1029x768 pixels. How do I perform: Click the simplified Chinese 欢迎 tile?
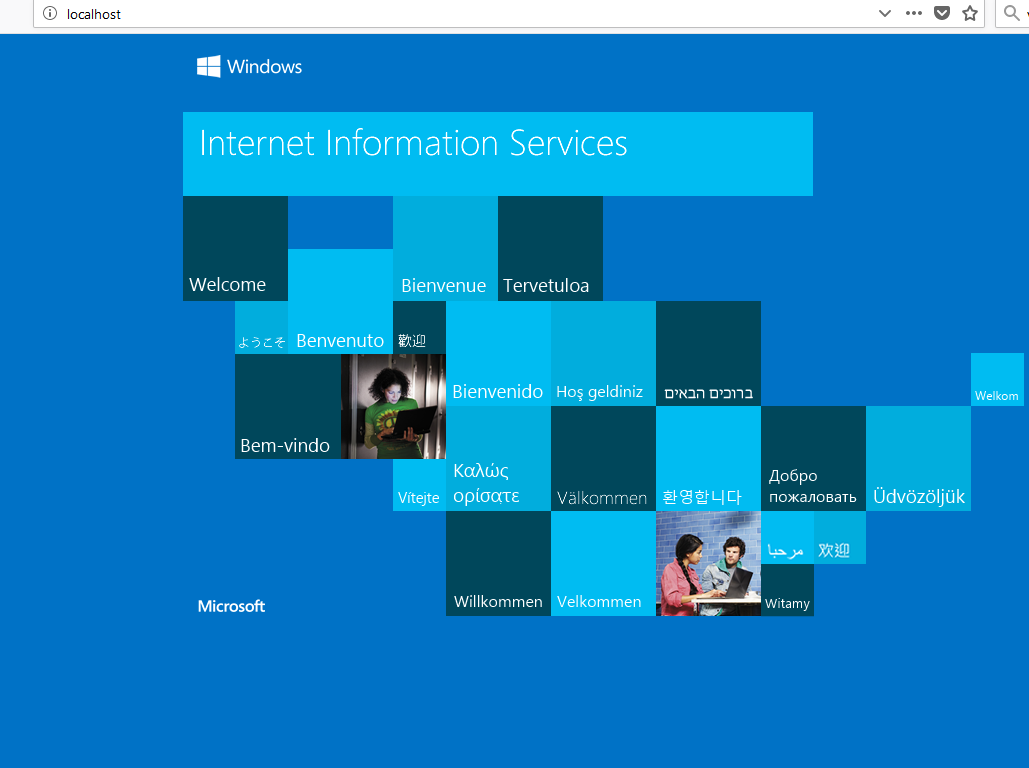click(x=839, y=537)
